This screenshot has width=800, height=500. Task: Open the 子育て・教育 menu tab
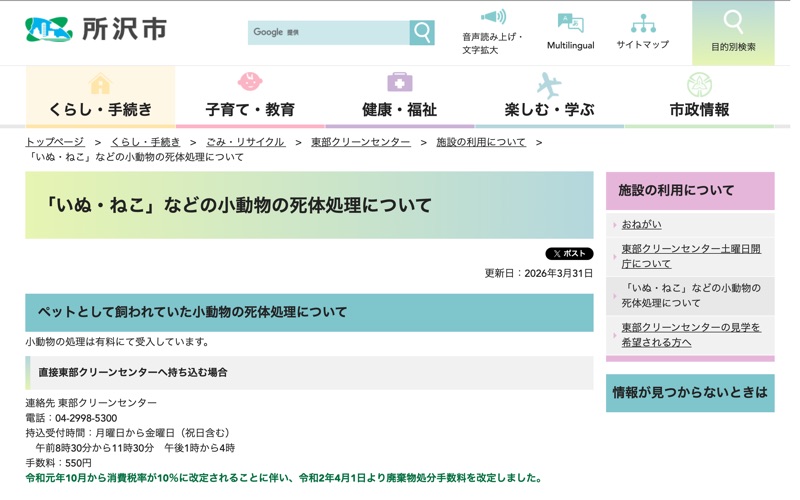pyautogui.click(x=250, y=96)
